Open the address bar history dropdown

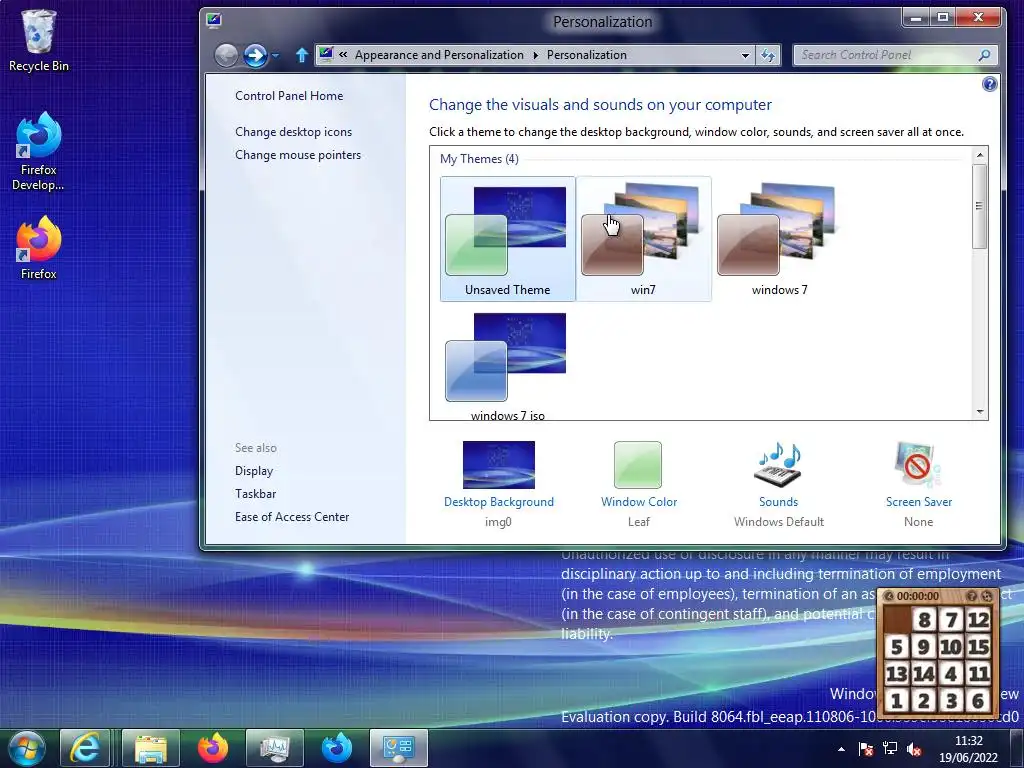pos(745,56)
